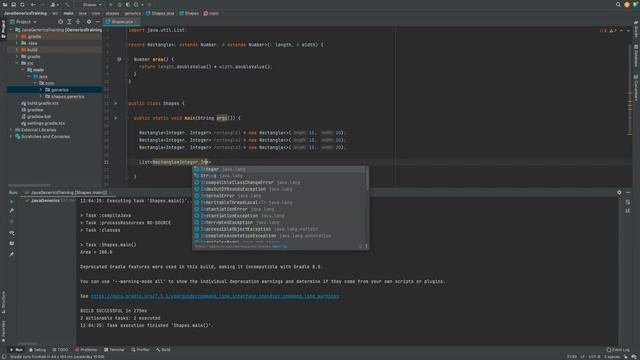Screen dimensions: 640x360
Task: Expand External Libraries node
Action: click(11, 130)
